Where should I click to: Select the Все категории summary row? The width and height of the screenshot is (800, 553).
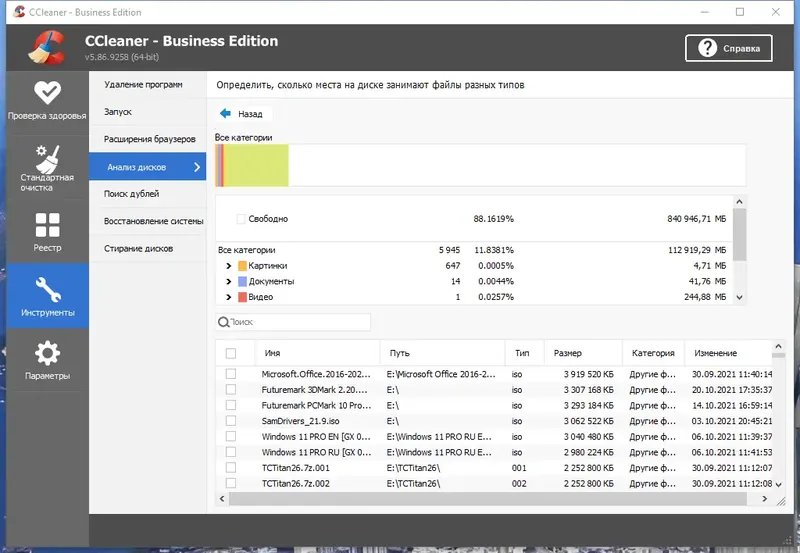474,250
